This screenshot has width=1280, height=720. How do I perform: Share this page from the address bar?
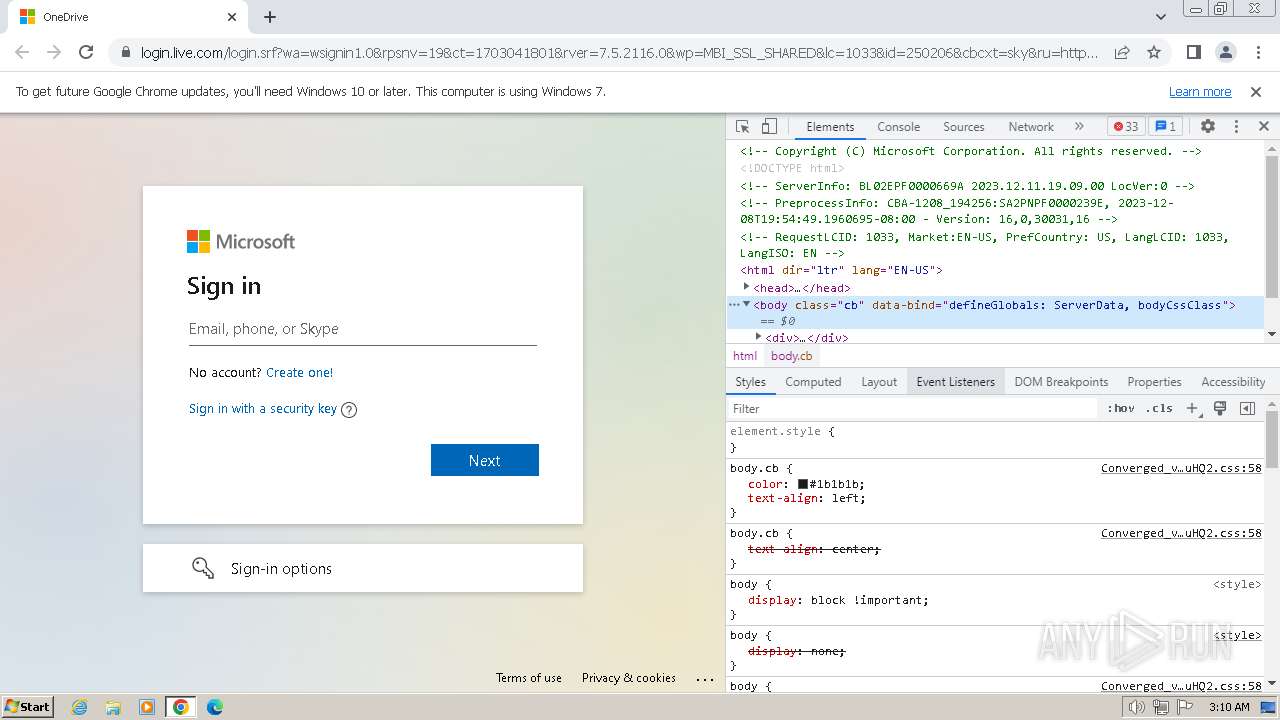point(1122,52)
